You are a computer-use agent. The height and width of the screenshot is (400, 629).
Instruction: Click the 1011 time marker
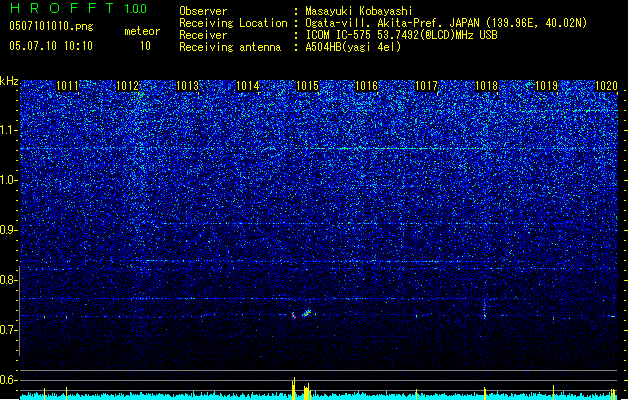click(67, 86)
